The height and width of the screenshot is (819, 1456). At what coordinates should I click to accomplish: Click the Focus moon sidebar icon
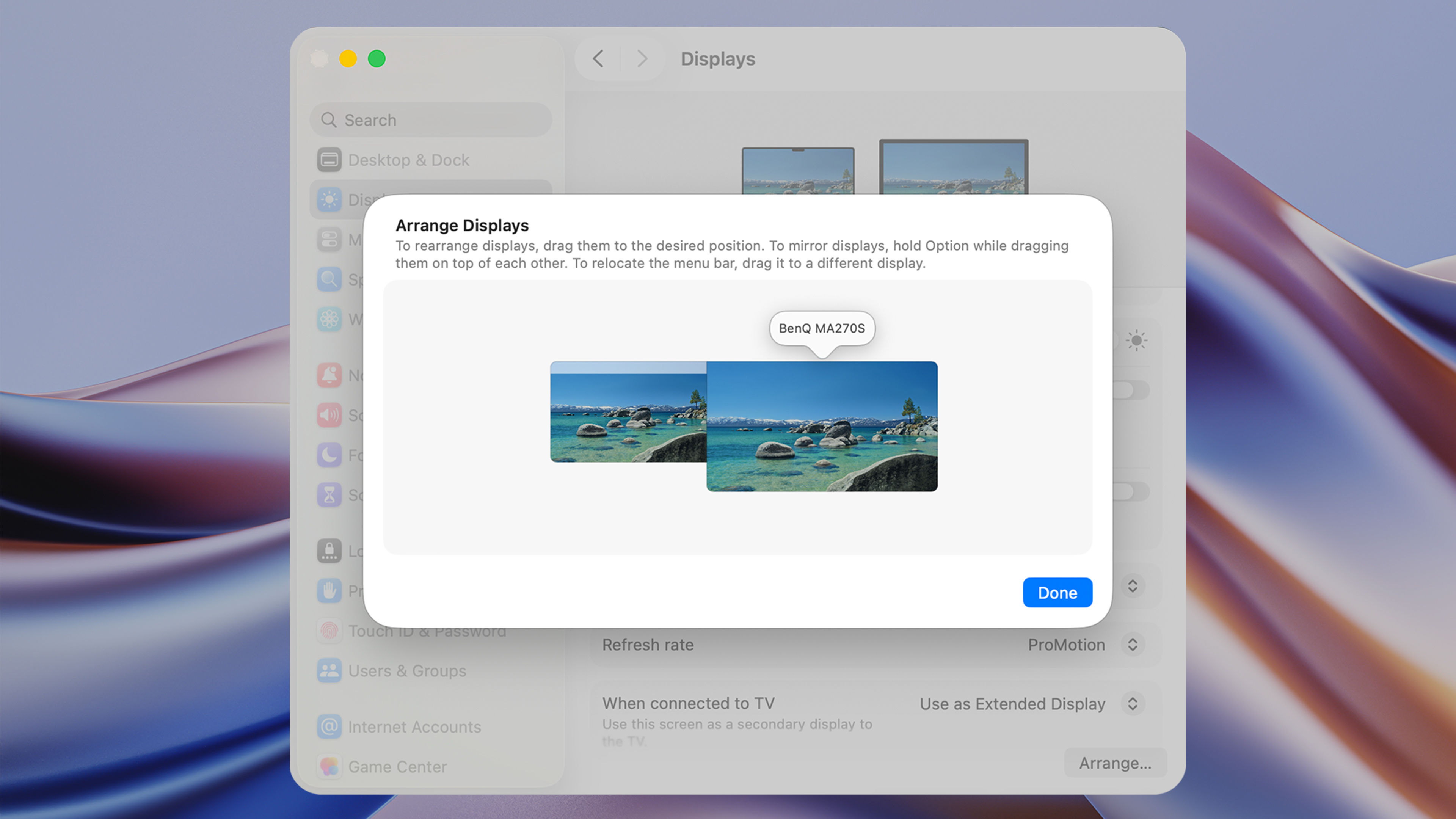point(329,455)
